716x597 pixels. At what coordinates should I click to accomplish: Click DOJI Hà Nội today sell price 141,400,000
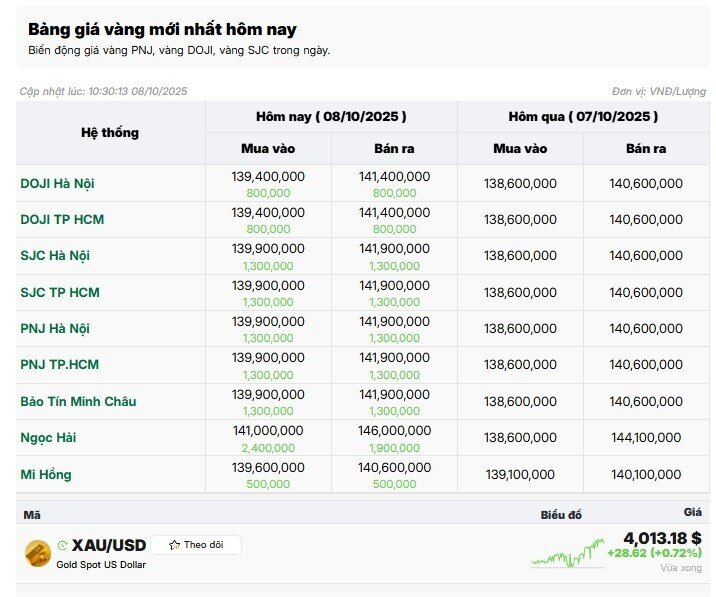(394, 176)
